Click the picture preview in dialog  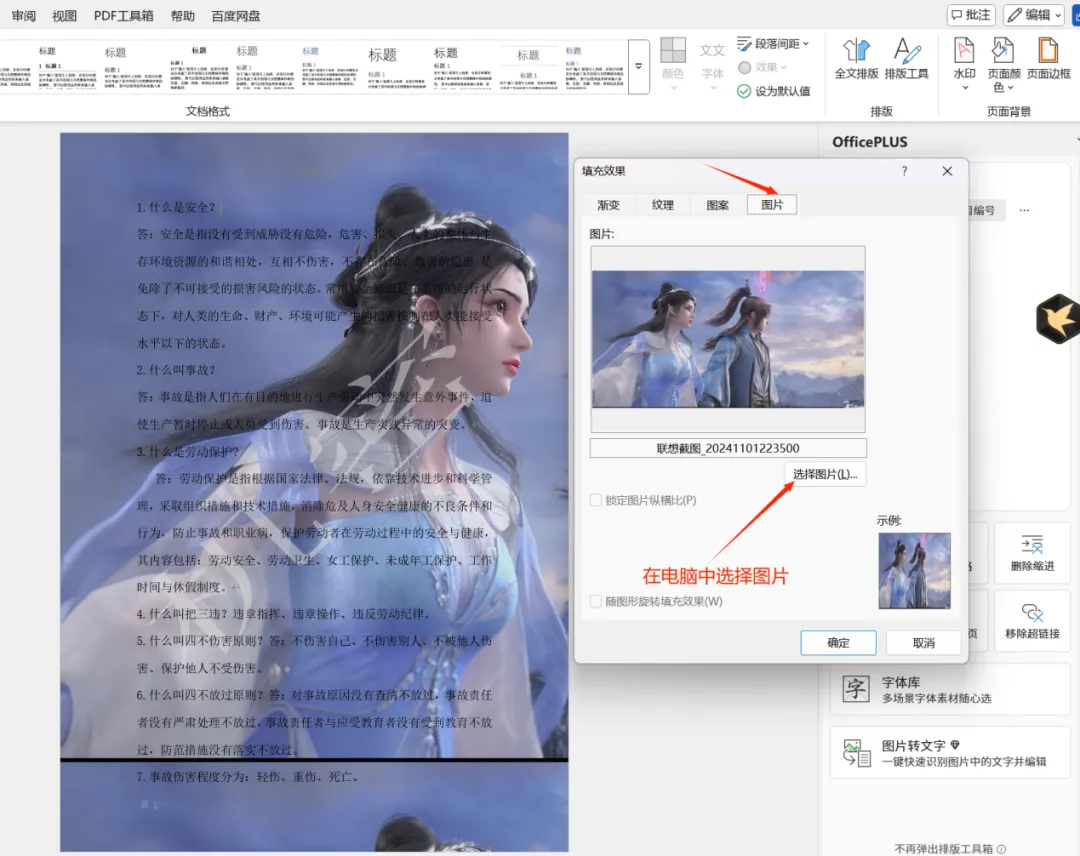[728, 339]
